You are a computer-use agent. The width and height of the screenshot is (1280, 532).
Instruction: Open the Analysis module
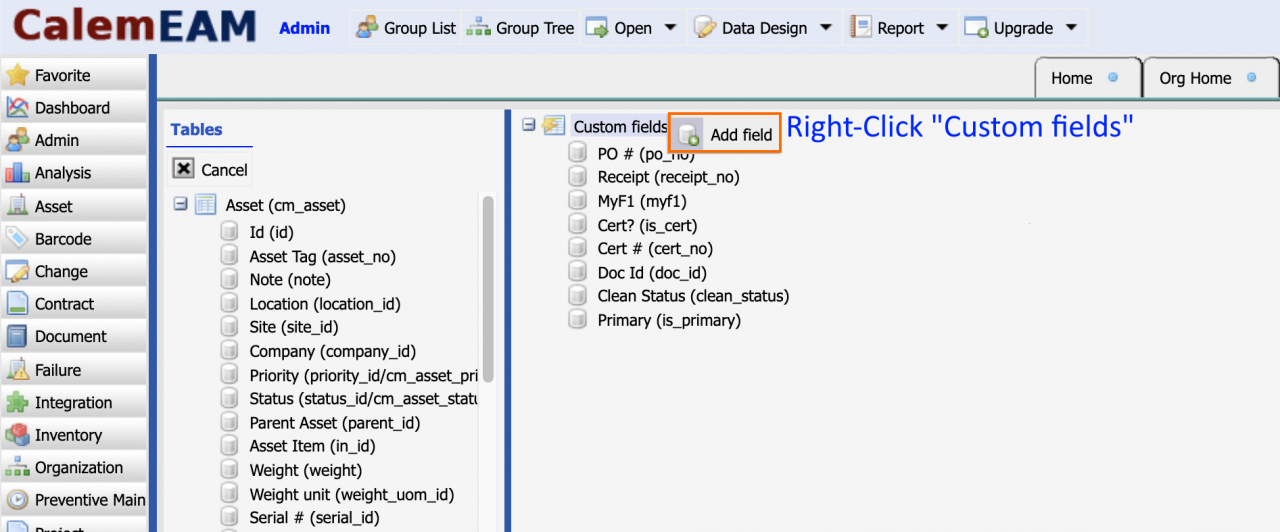pos(73,173)
